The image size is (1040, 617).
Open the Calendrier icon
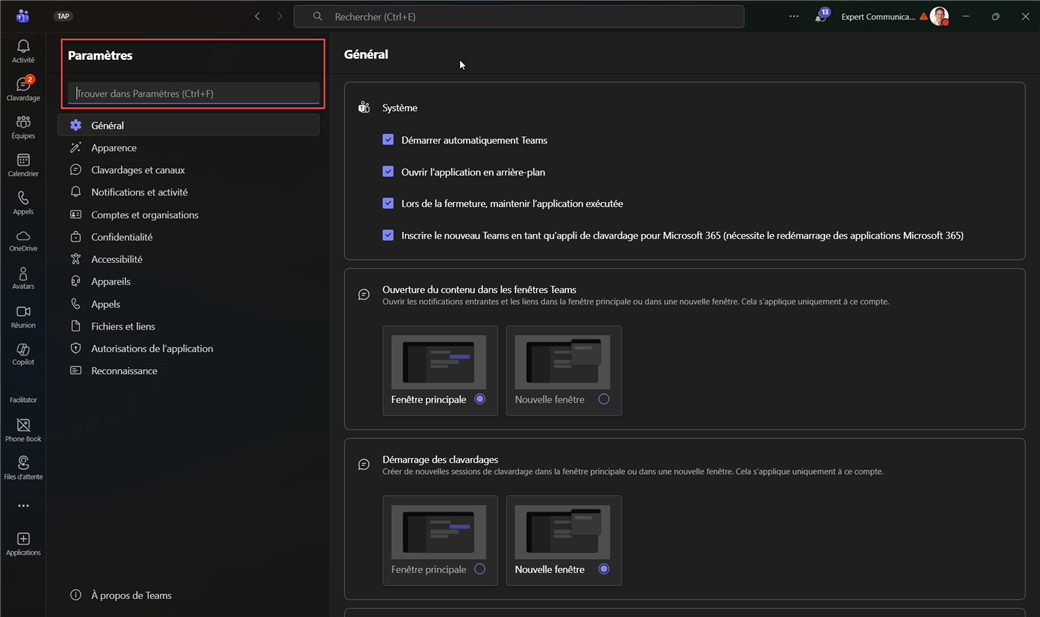(23, 164)
